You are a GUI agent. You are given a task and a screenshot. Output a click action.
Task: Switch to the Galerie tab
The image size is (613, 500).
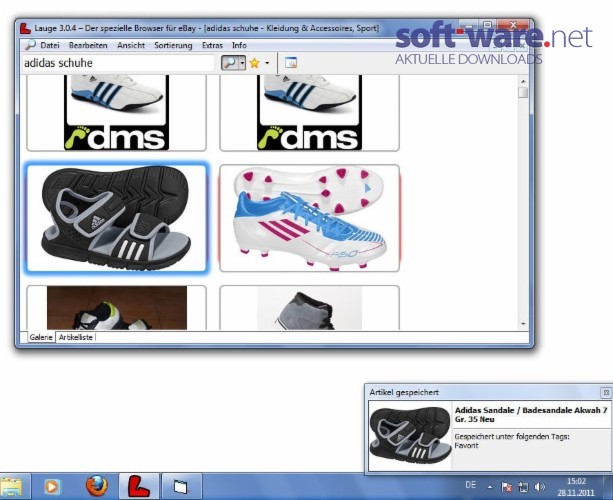(x=41, y=337)
